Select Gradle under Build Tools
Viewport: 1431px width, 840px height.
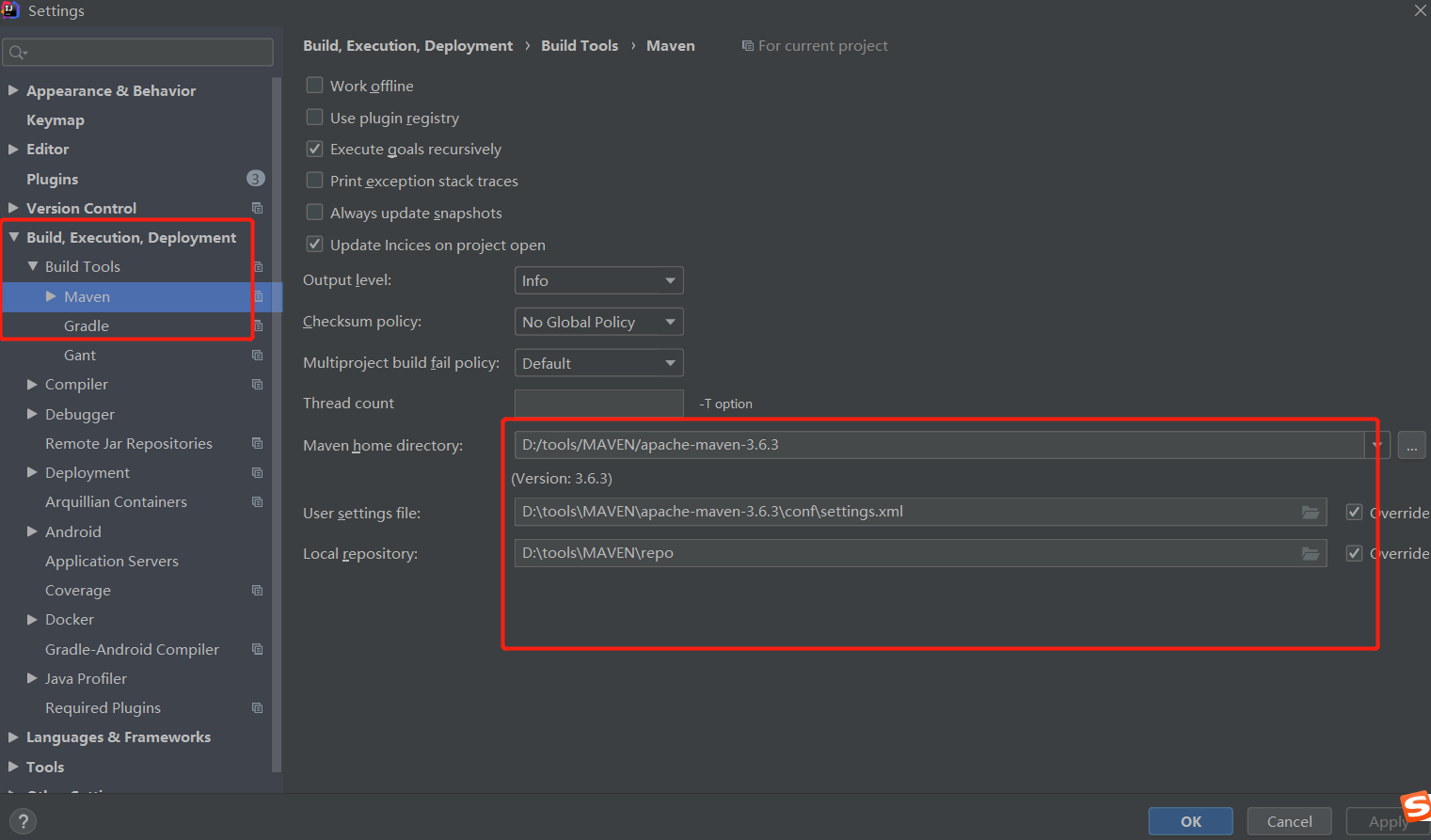coord(87,325)
